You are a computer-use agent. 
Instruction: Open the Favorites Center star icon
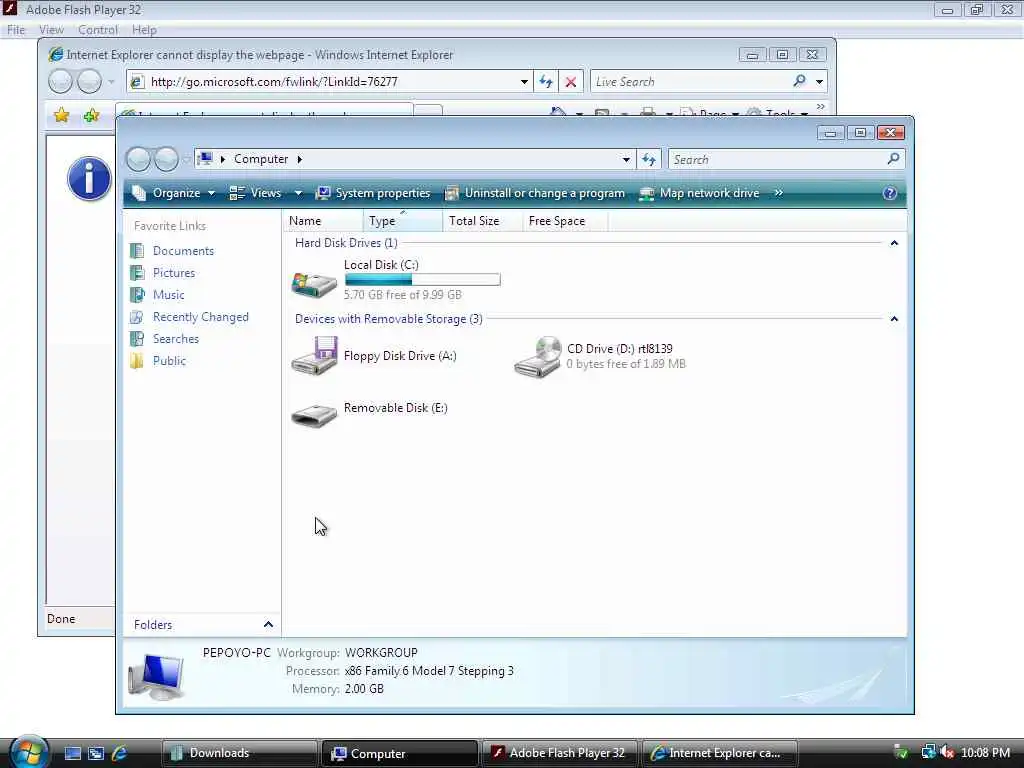pyautogui.click(x=61, y=116)
